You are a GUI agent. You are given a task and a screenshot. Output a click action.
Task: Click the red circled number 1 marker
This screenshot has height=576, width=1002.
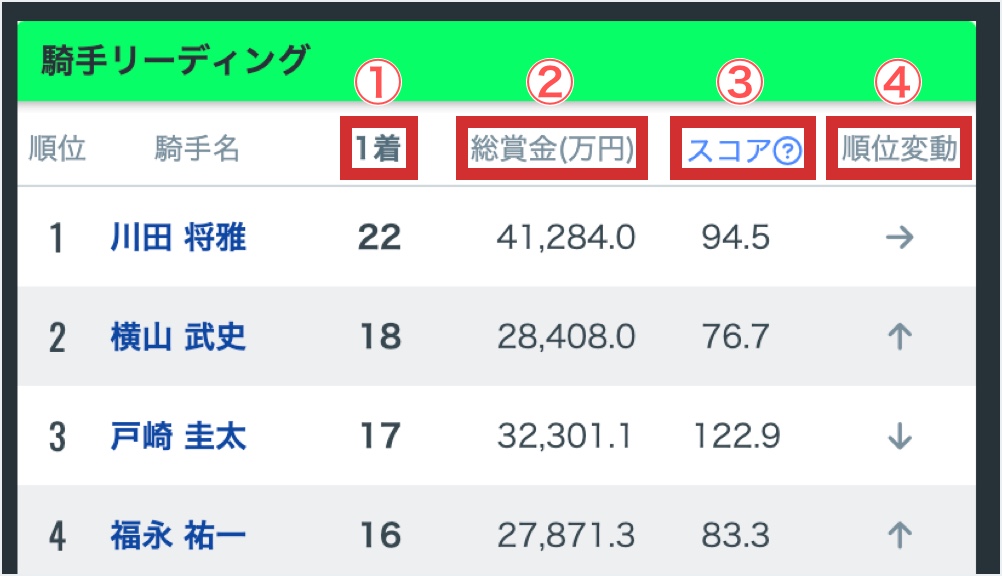coord(379,84)
